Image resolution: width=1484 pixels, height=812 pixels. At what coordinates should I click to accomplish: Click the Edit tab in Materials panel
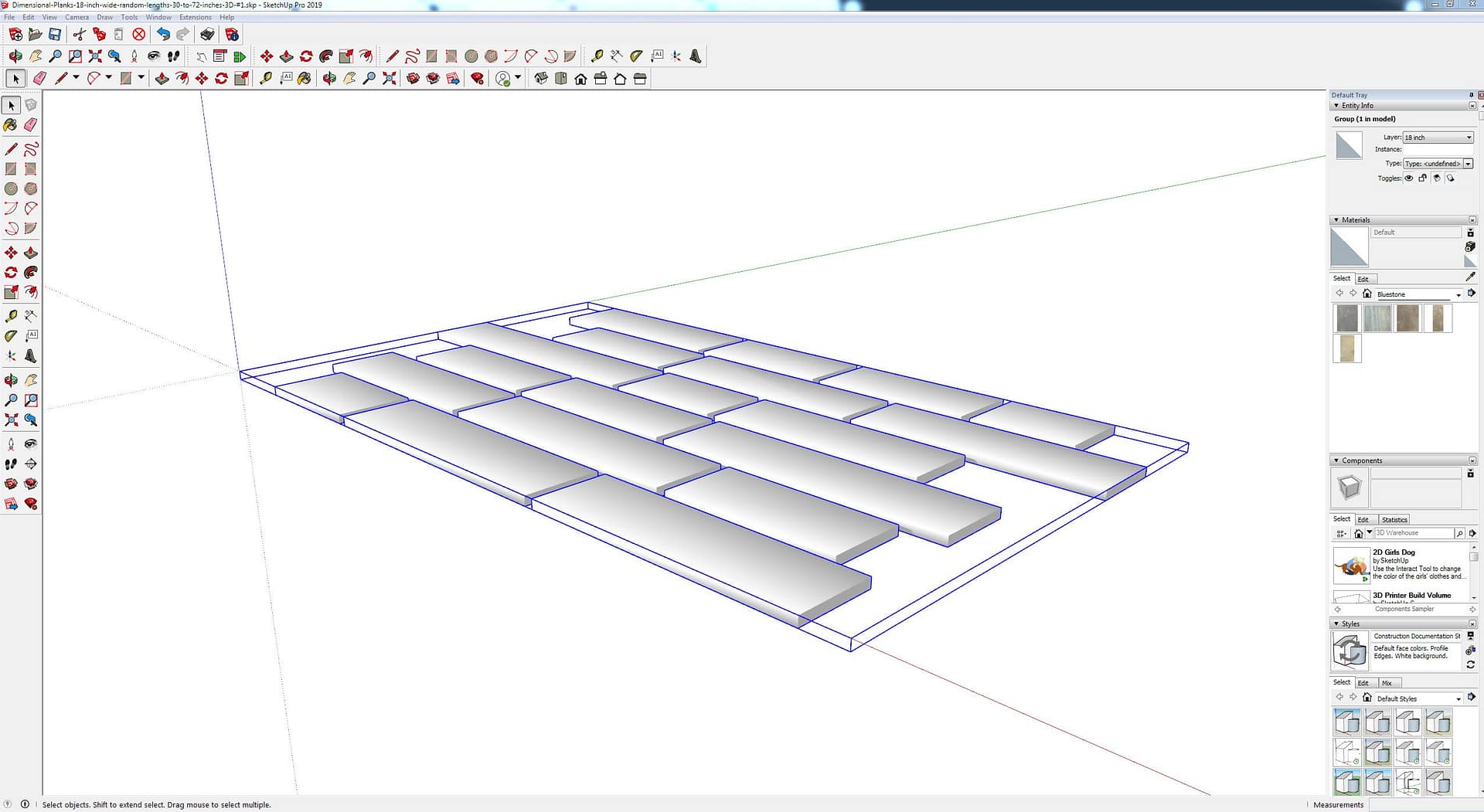coord(1363,279)
